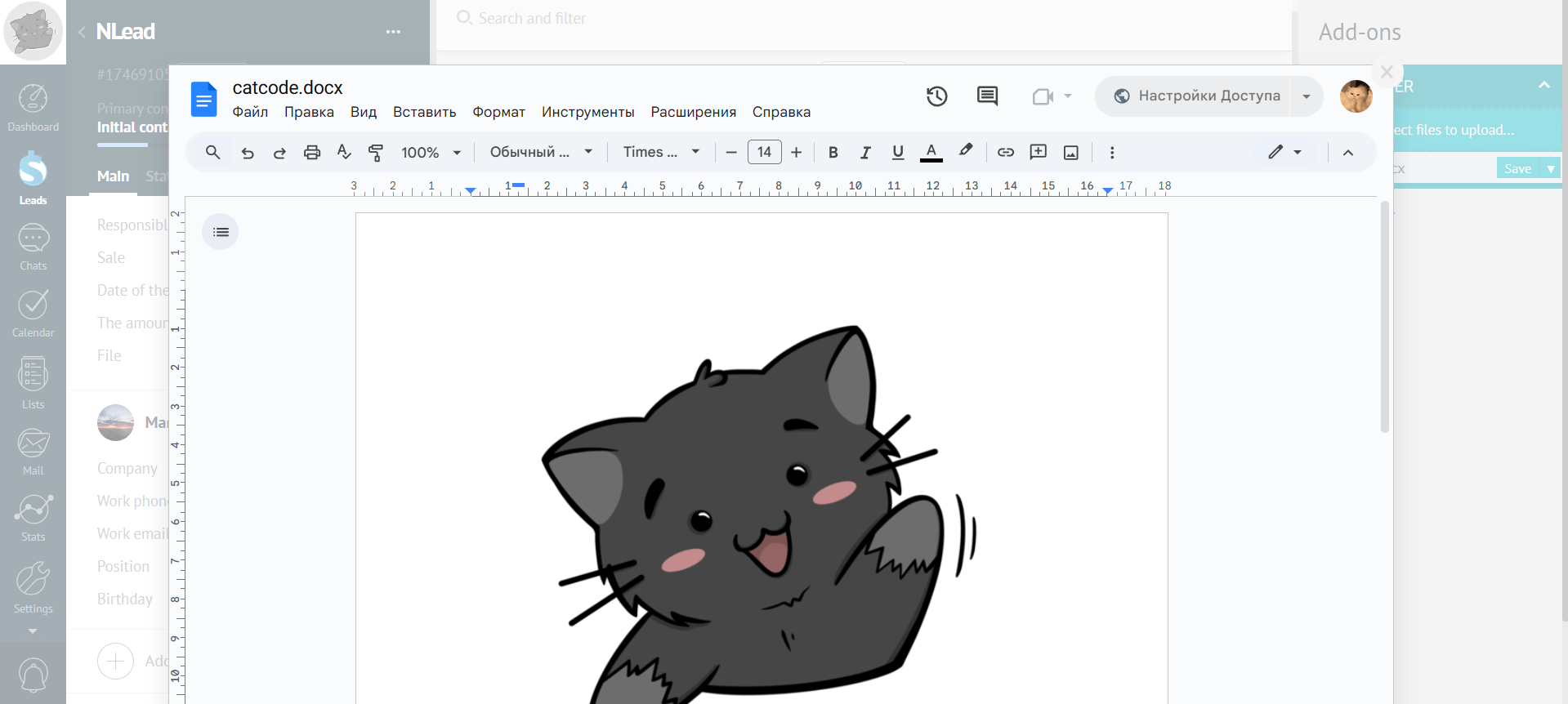1568x704 pixels.
Task: Open the paragraph style dropdown
Action: click(540, 152)
